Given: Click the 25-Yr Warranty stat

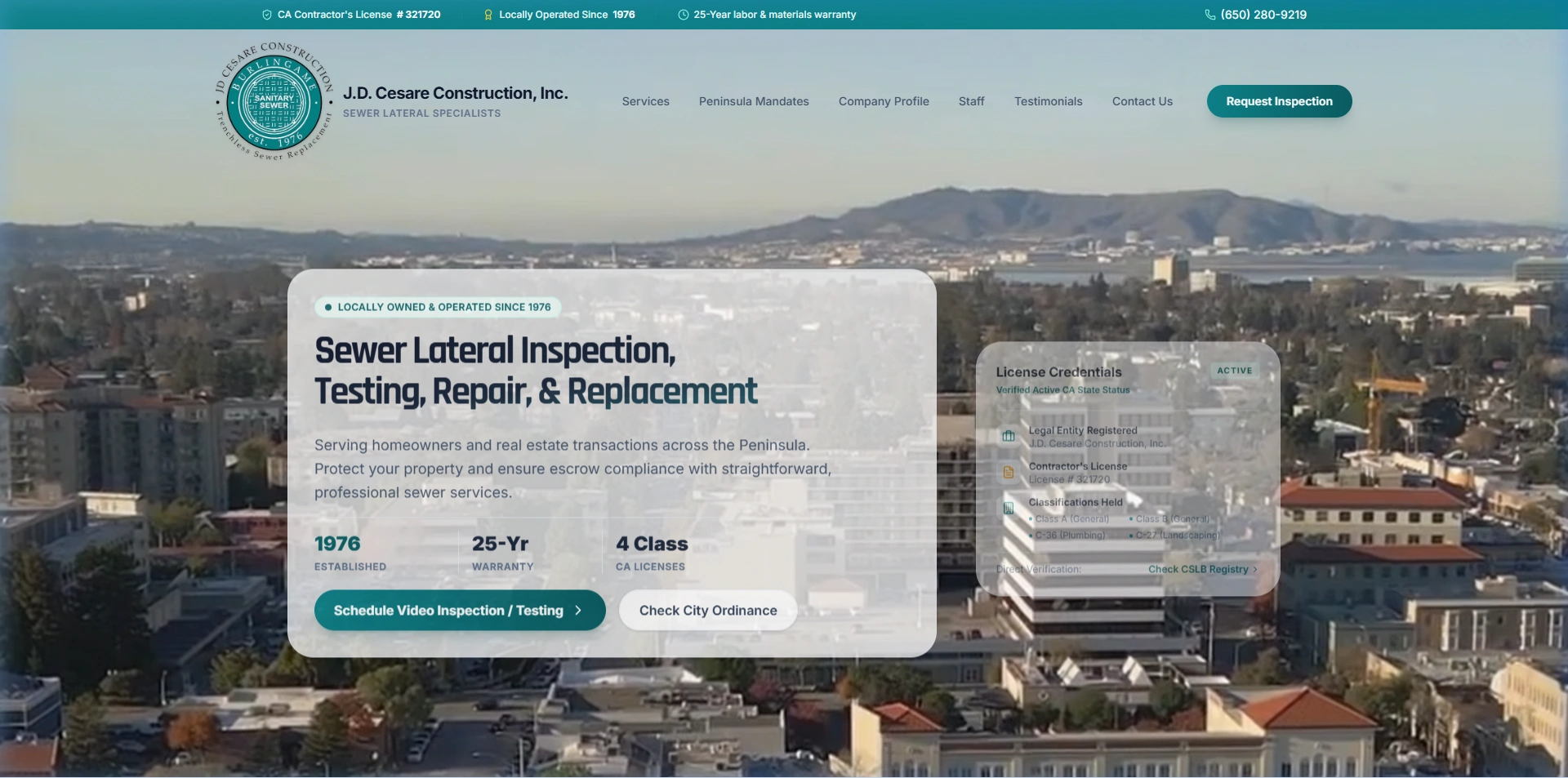Looking at the screenshot, I should 502,553.
